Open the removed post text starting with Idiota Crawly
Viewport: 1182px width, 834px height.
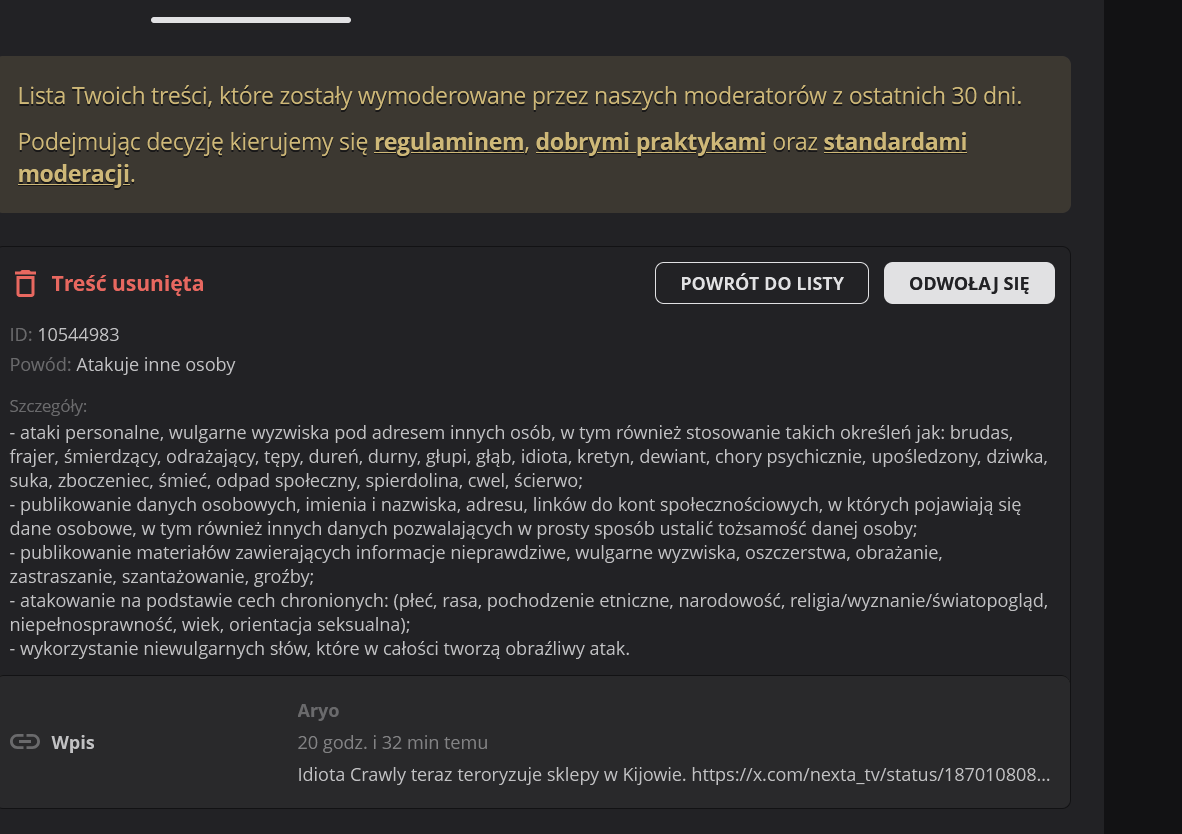click(x=673, y=775)
